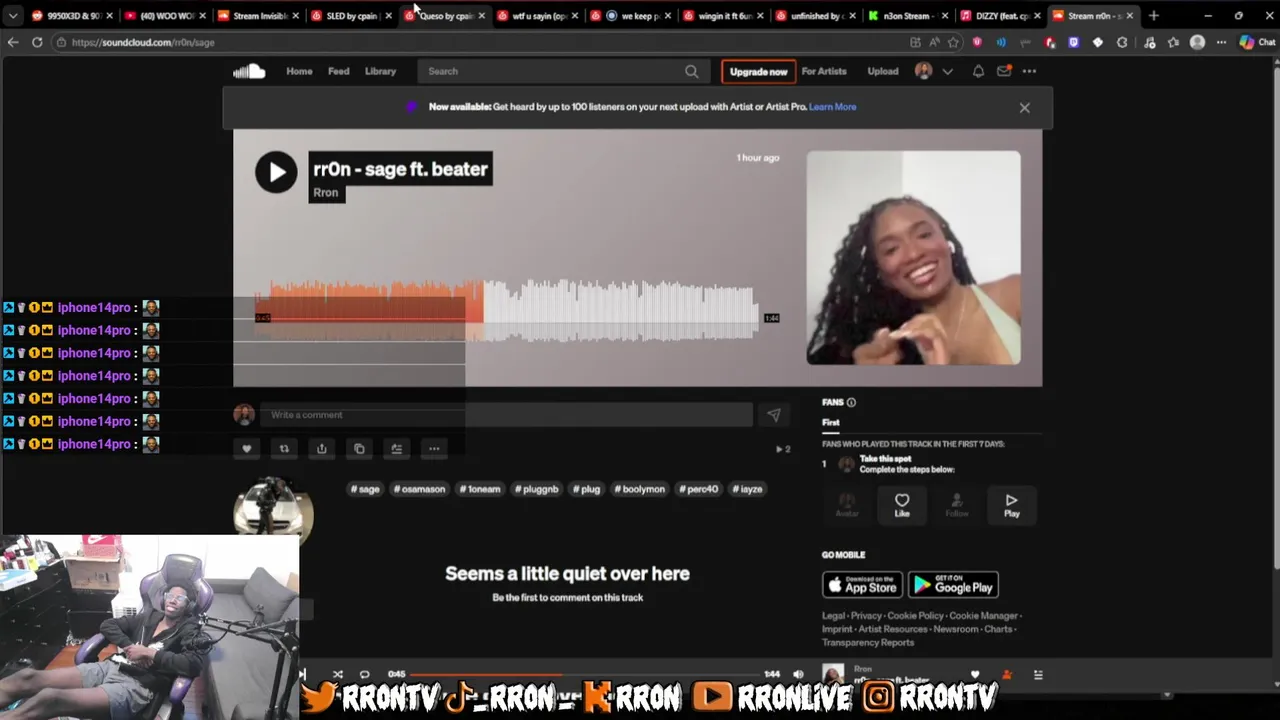Click Play step in Fans panel
The width and height of the screenshot is (1280, 720).
(1012, 505)
